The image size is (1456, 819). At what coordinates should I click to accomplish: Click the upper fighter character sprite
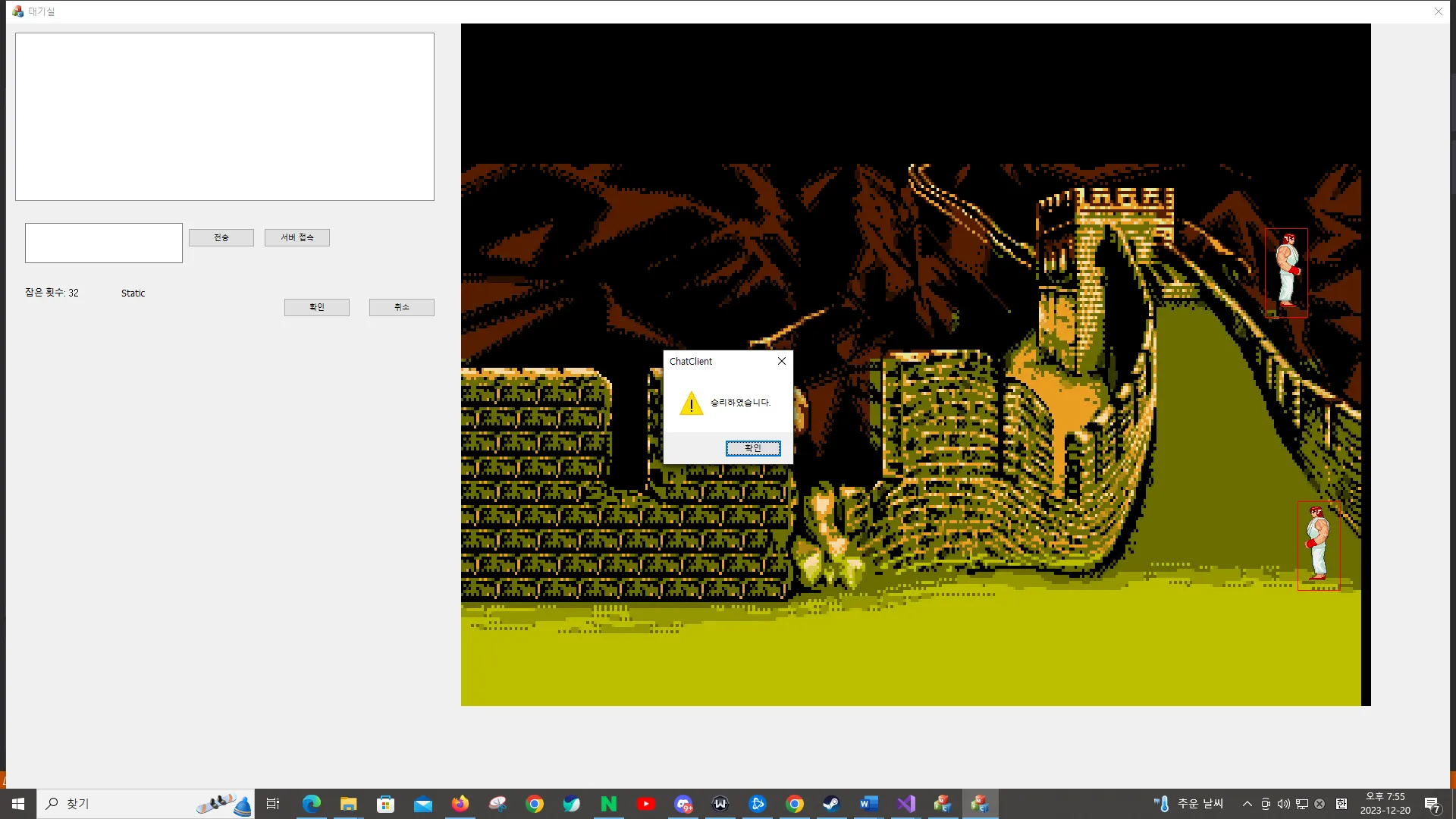[x=1287, y=271]
